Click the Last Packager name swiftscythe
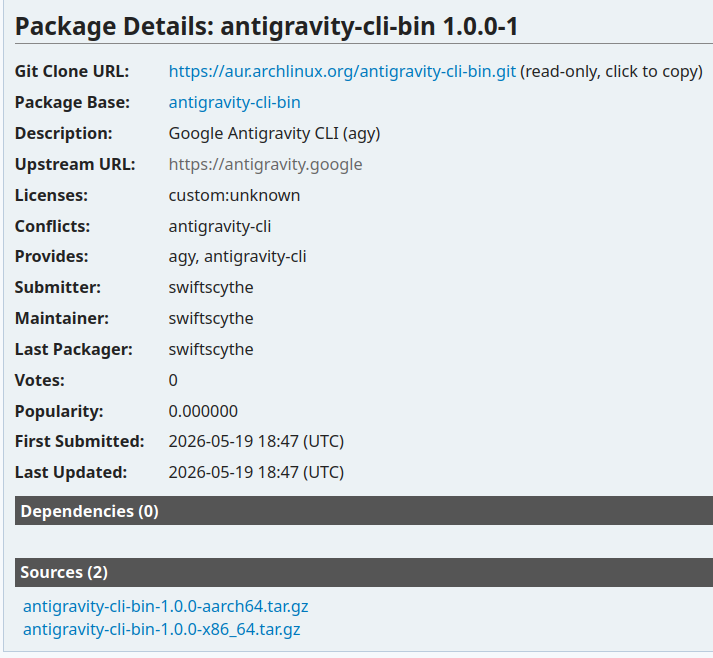 tap(211, 349)
